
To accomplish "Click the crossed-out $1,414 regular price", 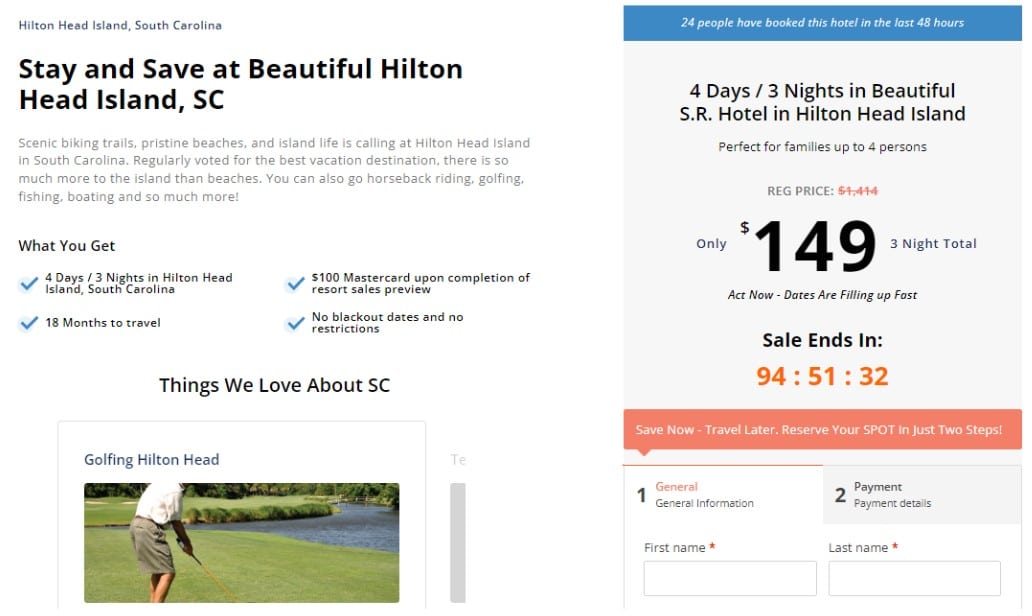I will (857, 191).
